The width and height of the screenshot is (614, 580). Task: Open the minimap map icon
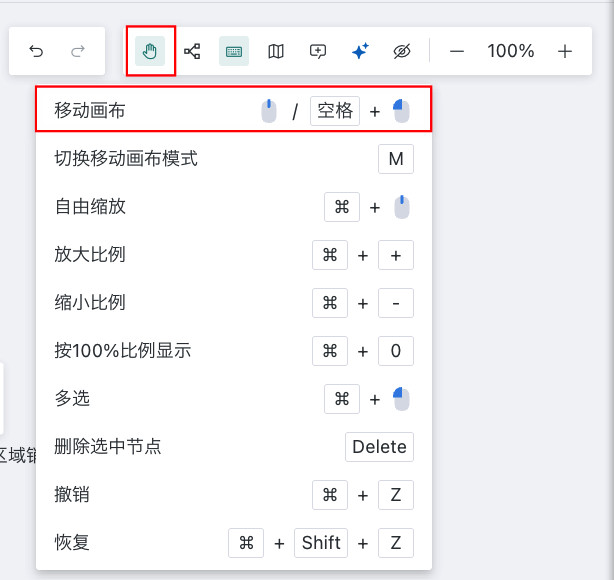[276, 51]
